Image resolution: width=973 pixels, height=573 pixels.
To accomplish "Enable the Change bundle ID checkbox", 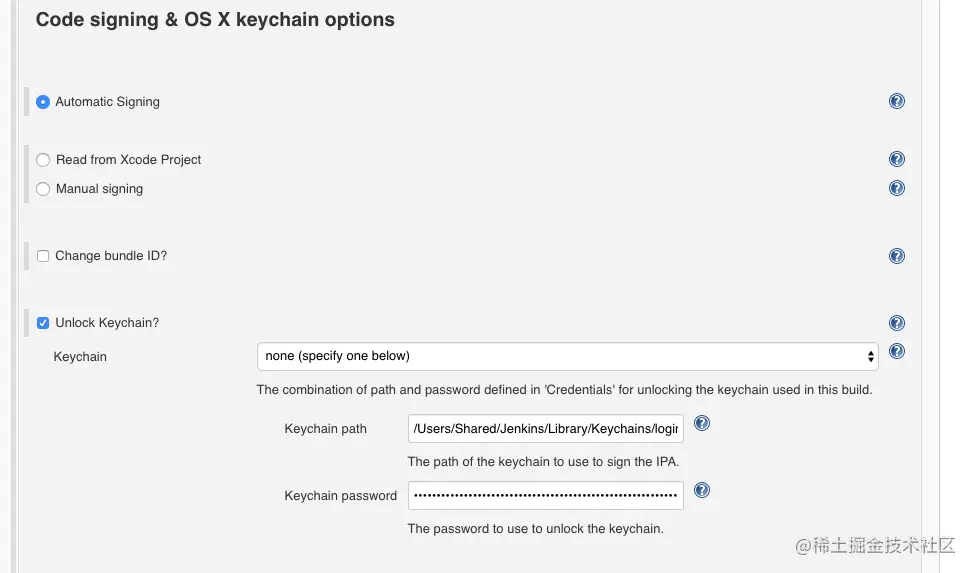I will 43,256.
